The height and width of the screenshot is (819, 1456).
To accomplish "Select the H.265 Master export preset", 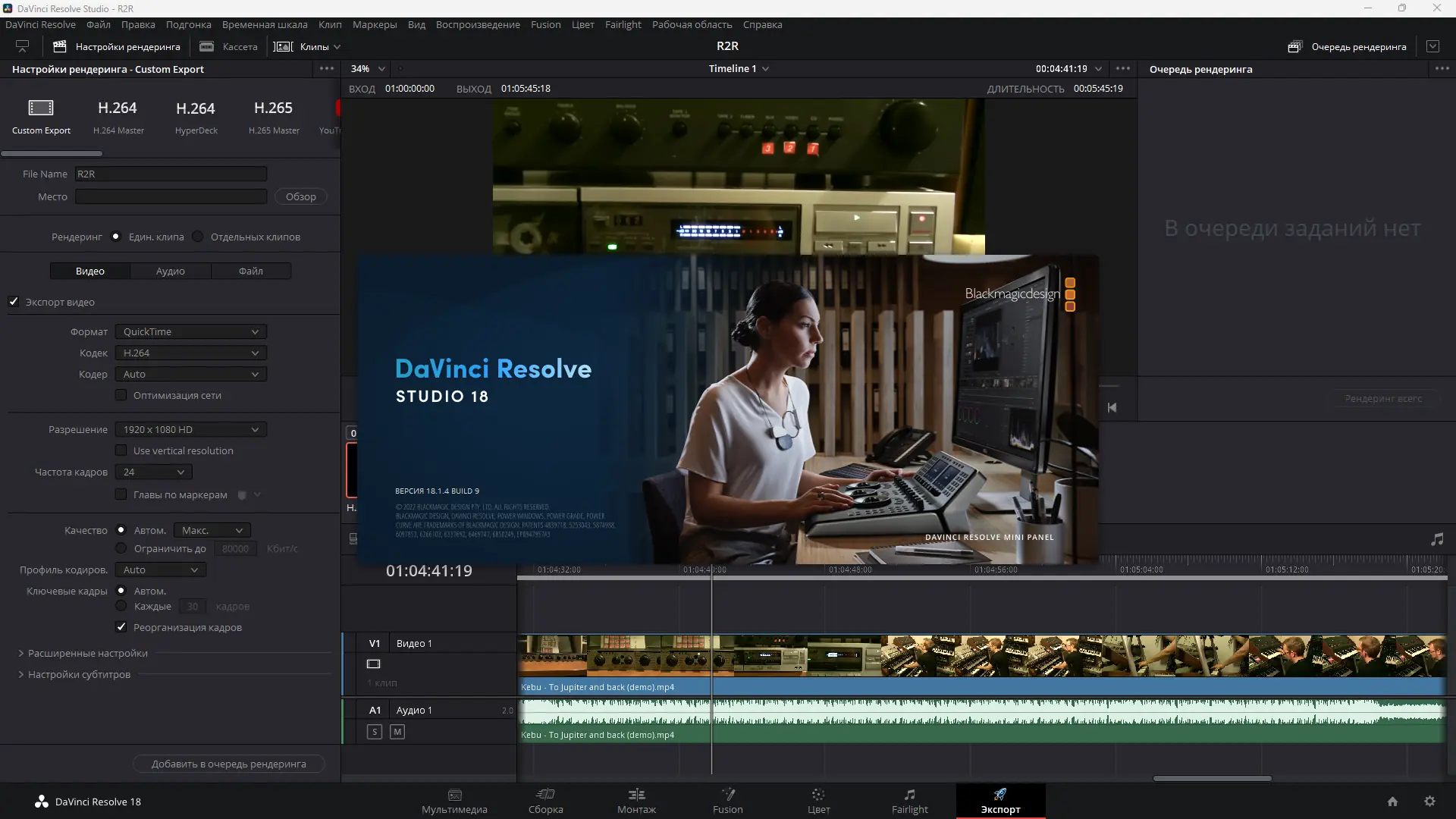I will point(273,115).
